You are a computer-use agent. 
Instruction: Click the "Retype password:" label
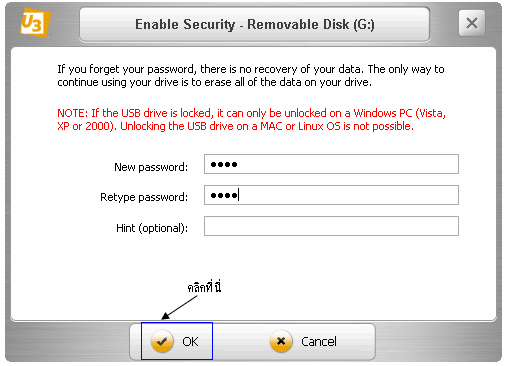[x=144, y=197]
